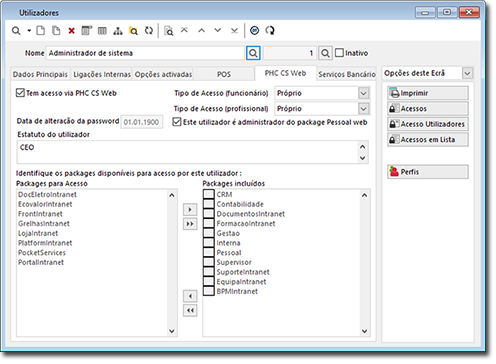496x364 pixels.
Task: Delete record with the red X icon
Action: [71, 31]
